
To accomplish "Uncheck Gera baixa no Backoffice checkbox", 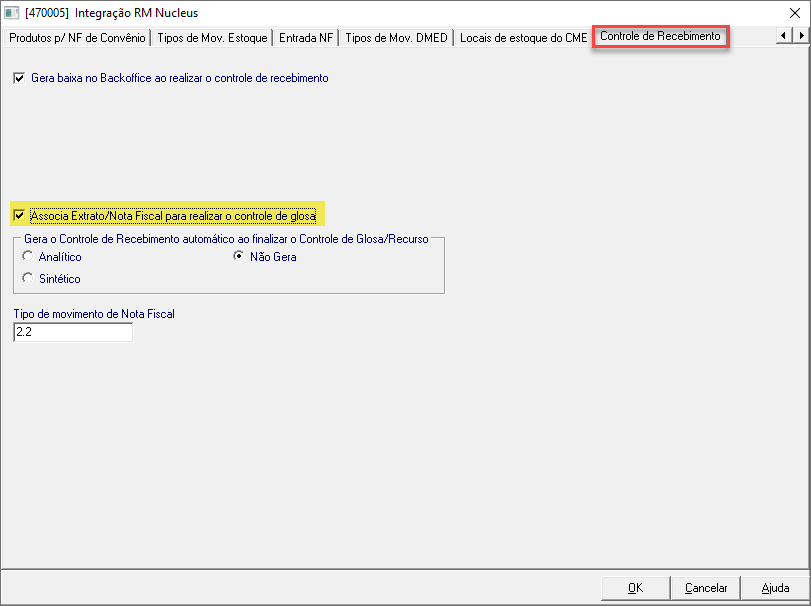I will coord(19,78).
